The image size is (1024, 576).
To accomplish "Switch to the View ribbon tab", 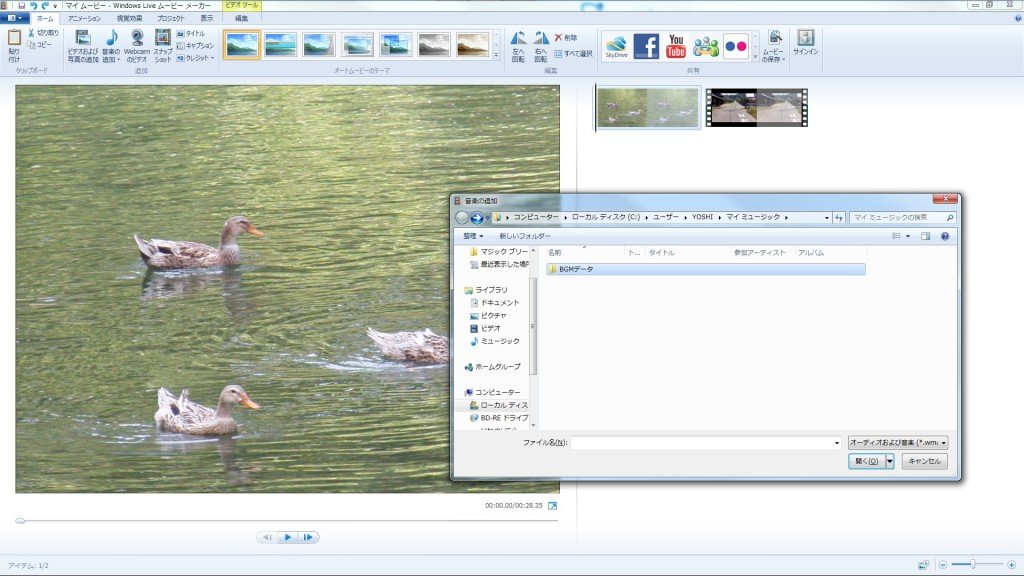I will (206, 18).
